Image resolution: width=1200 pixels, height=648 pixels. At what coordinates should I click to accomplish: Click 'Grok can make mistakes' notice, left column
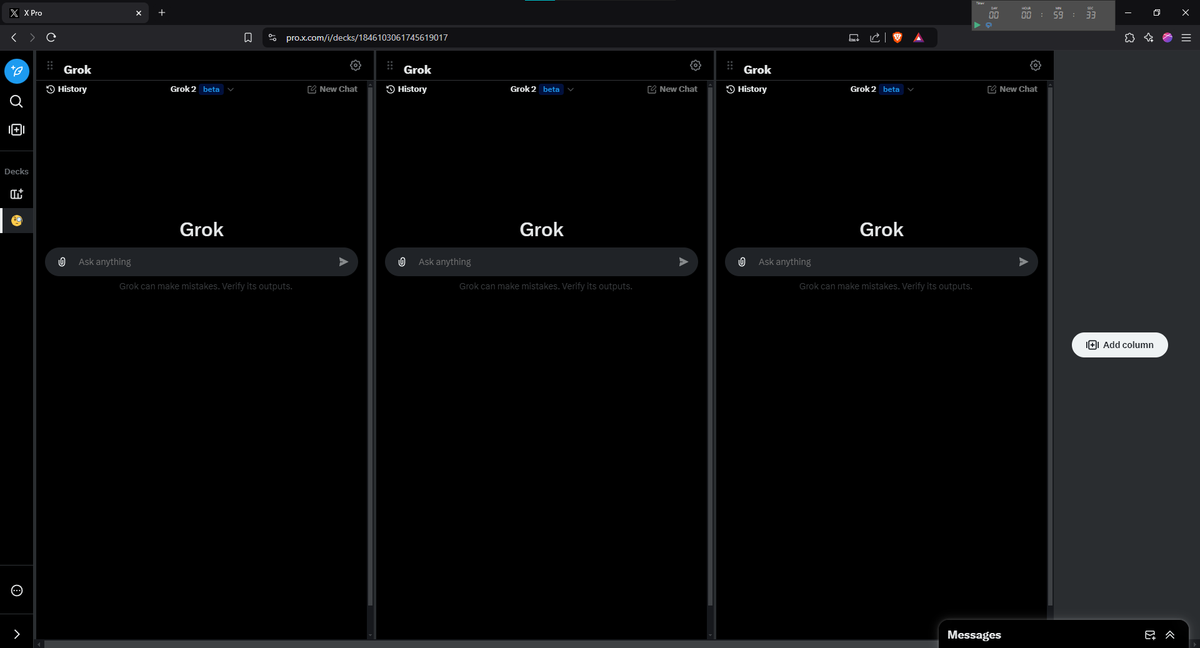coord(206,286)
